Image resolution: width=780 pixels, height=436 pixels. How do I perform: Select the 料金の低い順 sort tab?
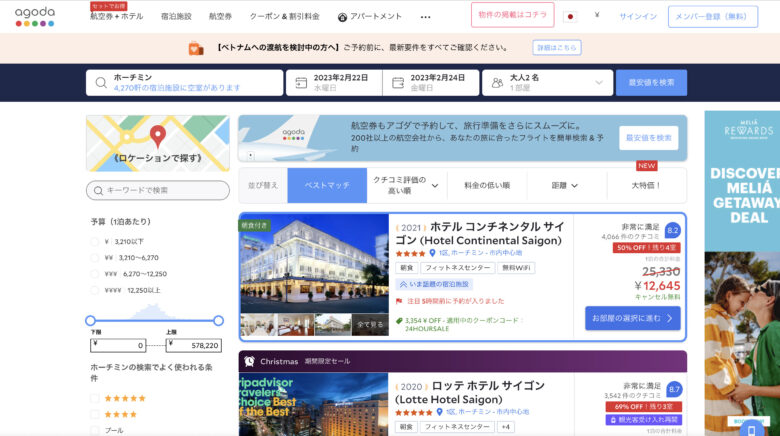(487, 185)
